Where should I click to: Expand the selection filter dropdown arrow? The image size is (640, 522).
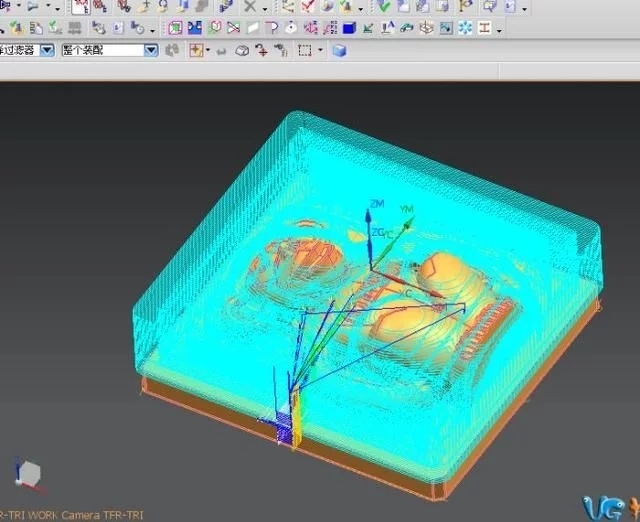47,50
